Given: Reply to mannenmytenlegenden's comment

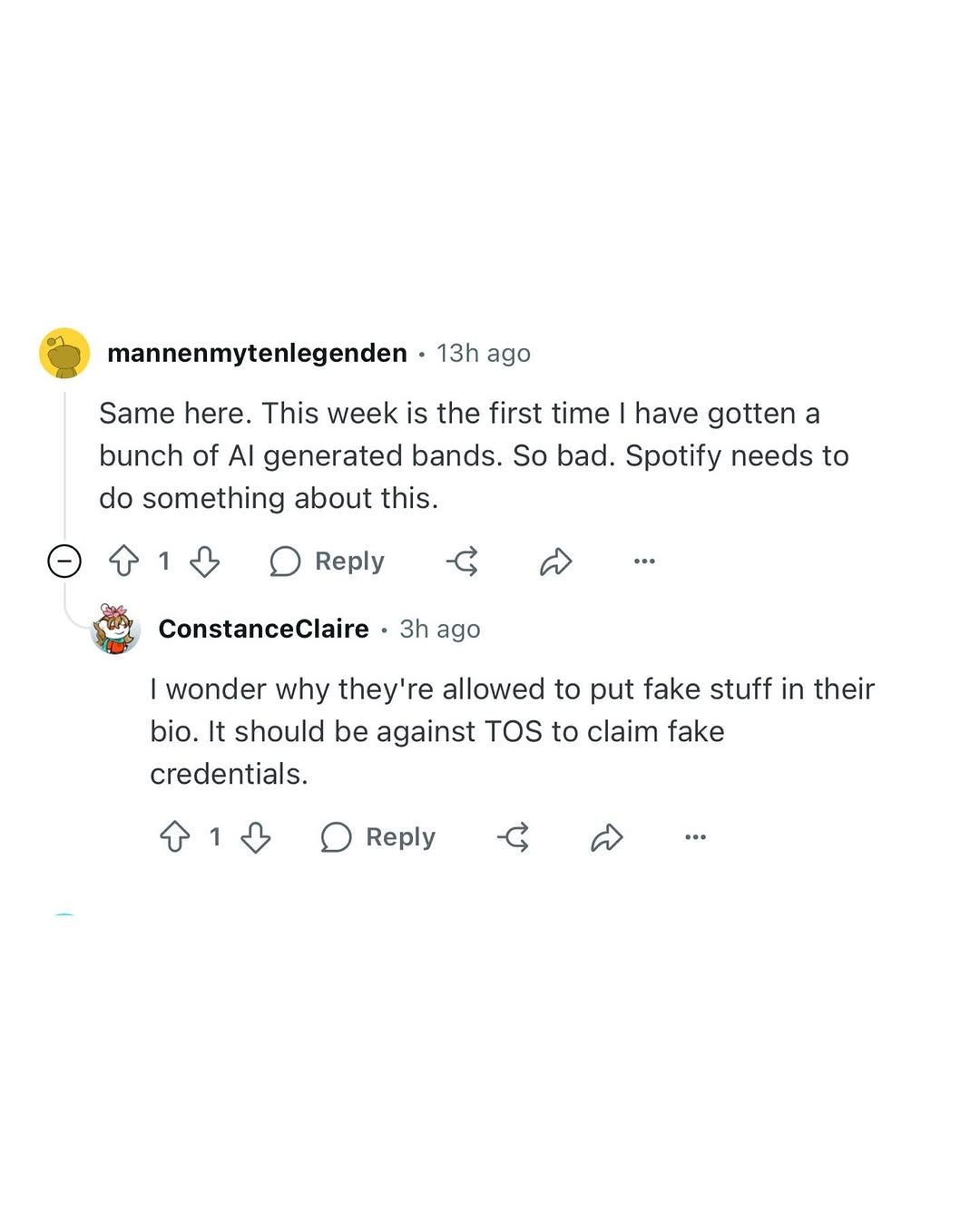Looking at the screenshot, I should (327, 562).
